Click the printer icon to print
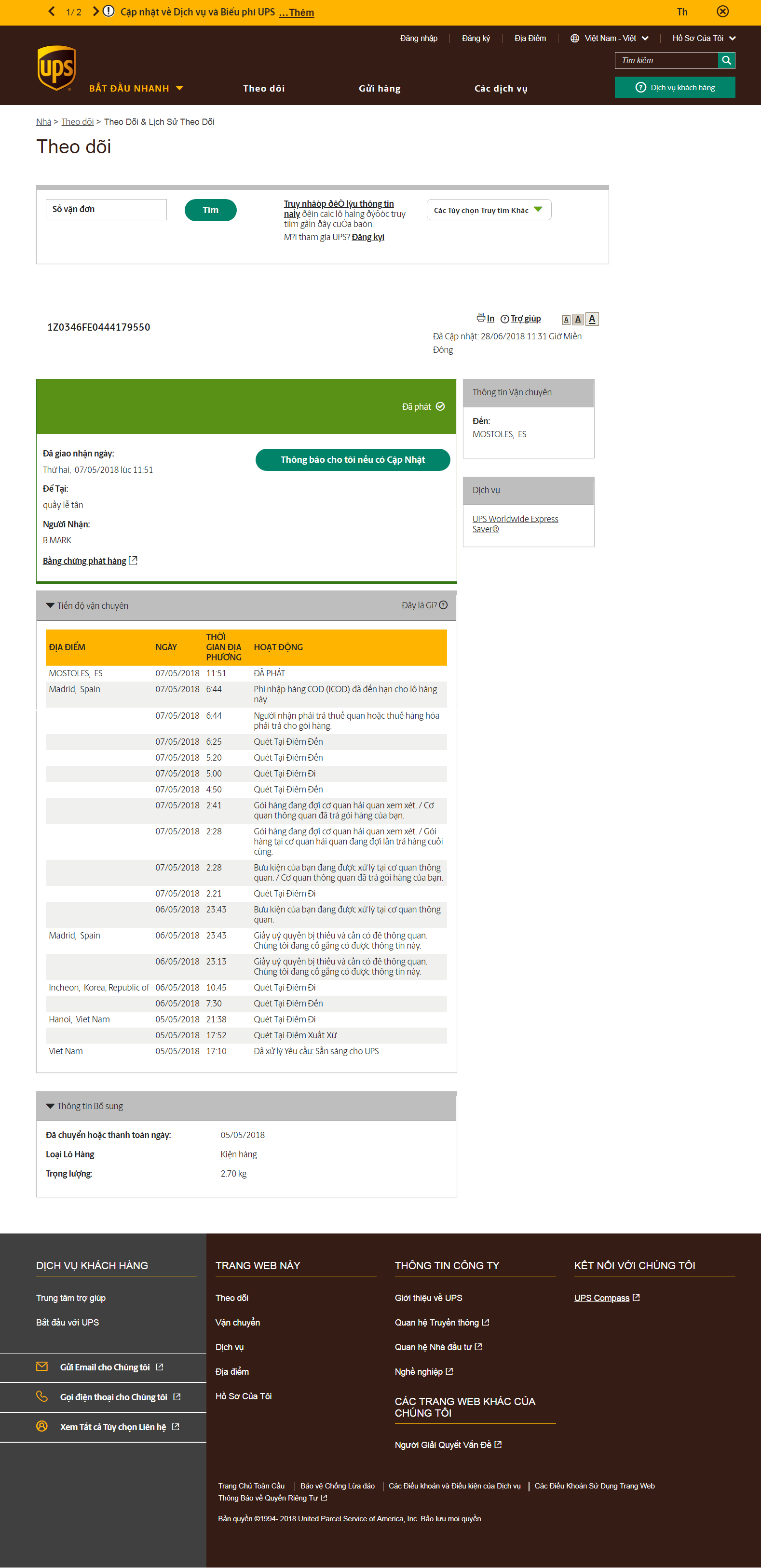The width and height of the screenshot is (761, 1568). [480, 318]
